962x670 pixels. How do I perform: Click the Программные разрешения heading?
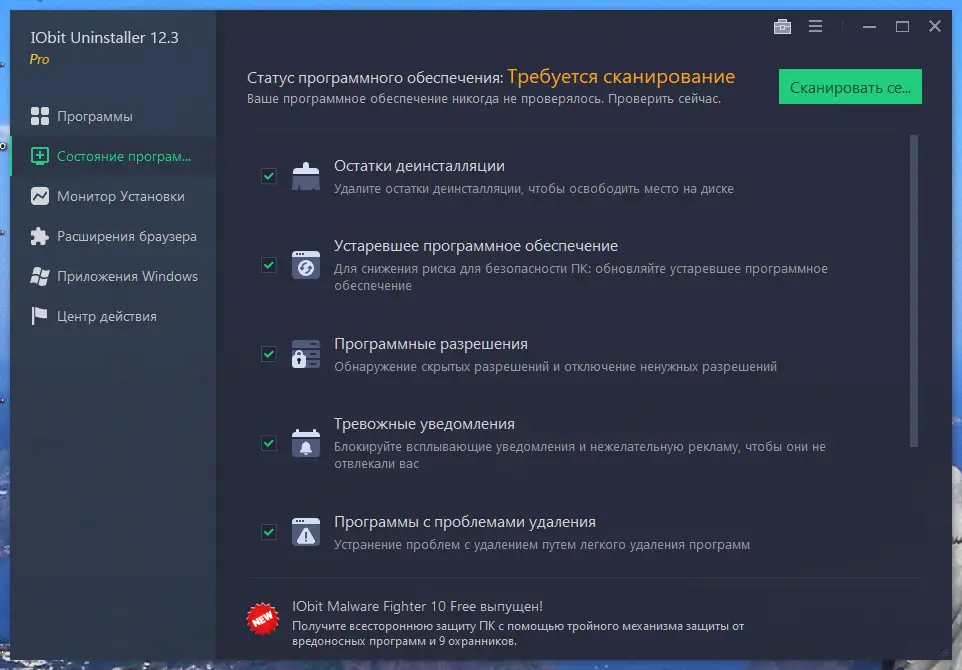(431, 344)
